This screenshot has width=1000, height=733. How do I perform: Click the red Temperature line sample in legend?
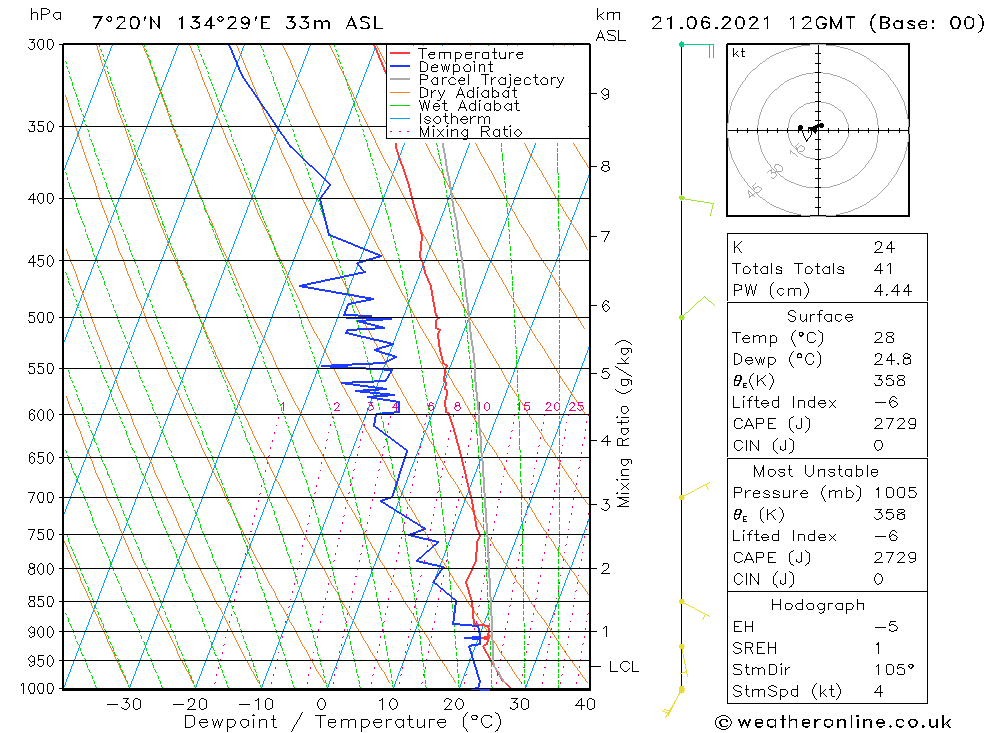[399, 54]
